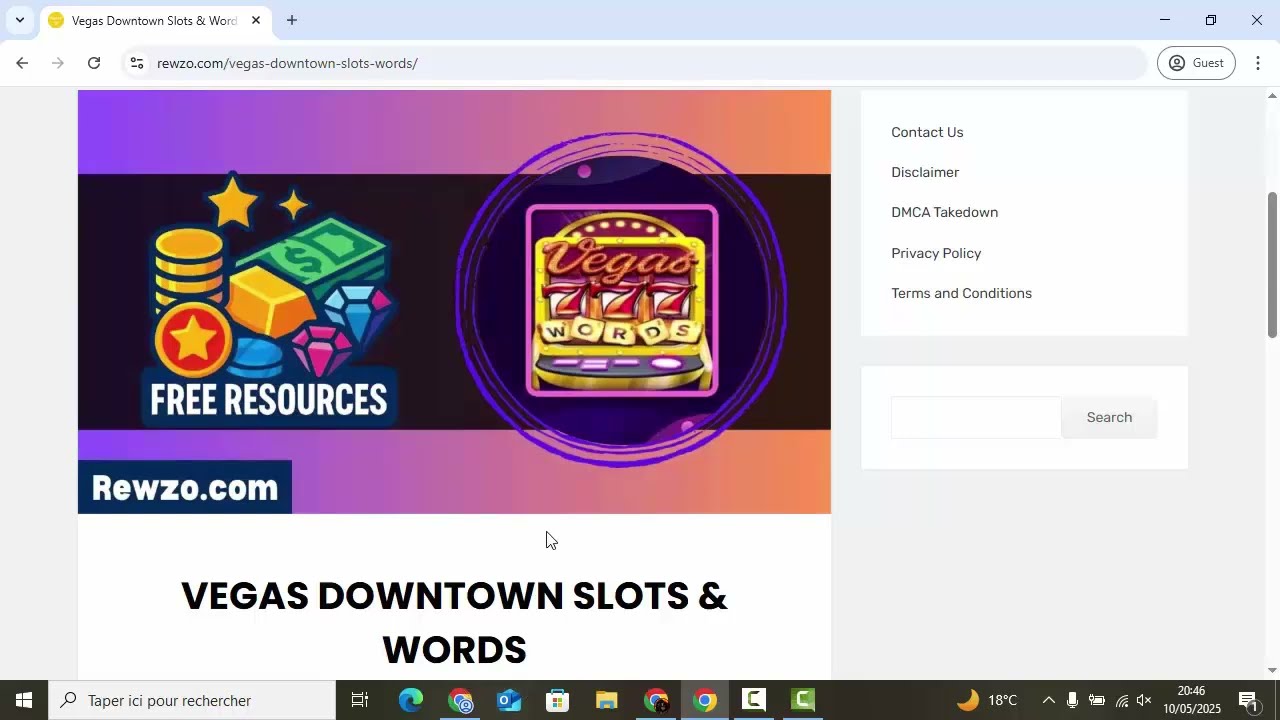1280x720 pixels.
Task: Open File Explorer from the taskbar
Action: pos(607,700)
